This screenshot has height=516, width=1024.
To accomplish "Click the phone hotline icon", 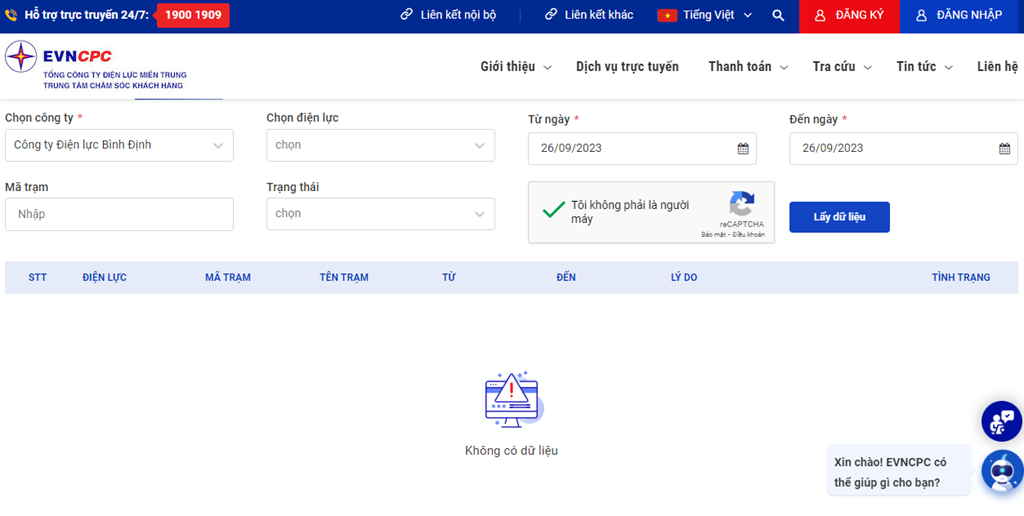I will (11, 16).
